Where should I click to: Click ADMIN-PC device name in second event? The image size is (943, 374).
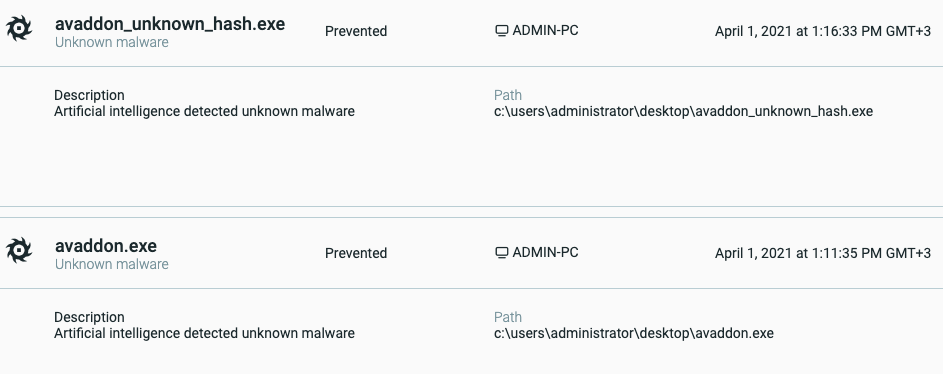pyautogui.click(x=545, y=253)
